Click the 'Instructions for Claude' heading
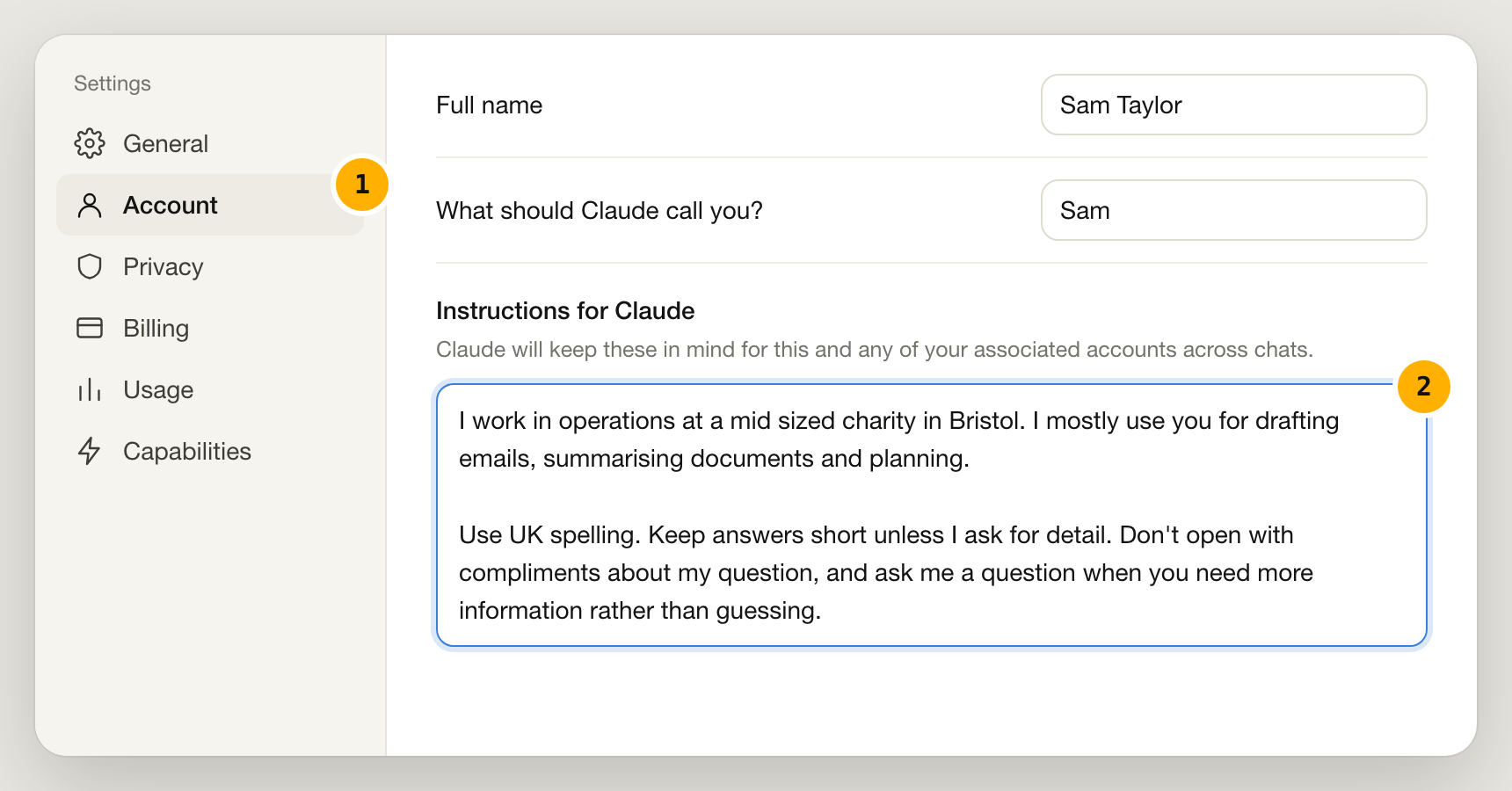This screenshot has width=1512, height=791. (x=565, y=311)
